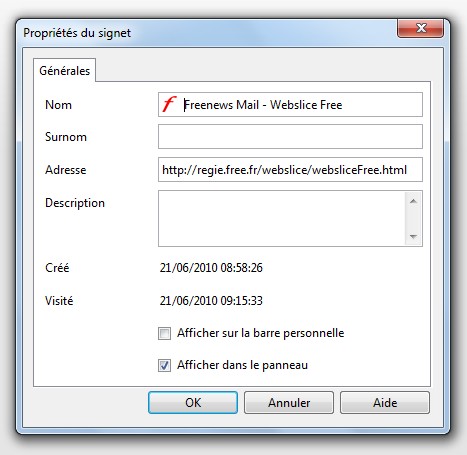Click the red Free favicon in Nom field
The width and height of the screenshot is (467, 455).
click(x=169, y=104)
